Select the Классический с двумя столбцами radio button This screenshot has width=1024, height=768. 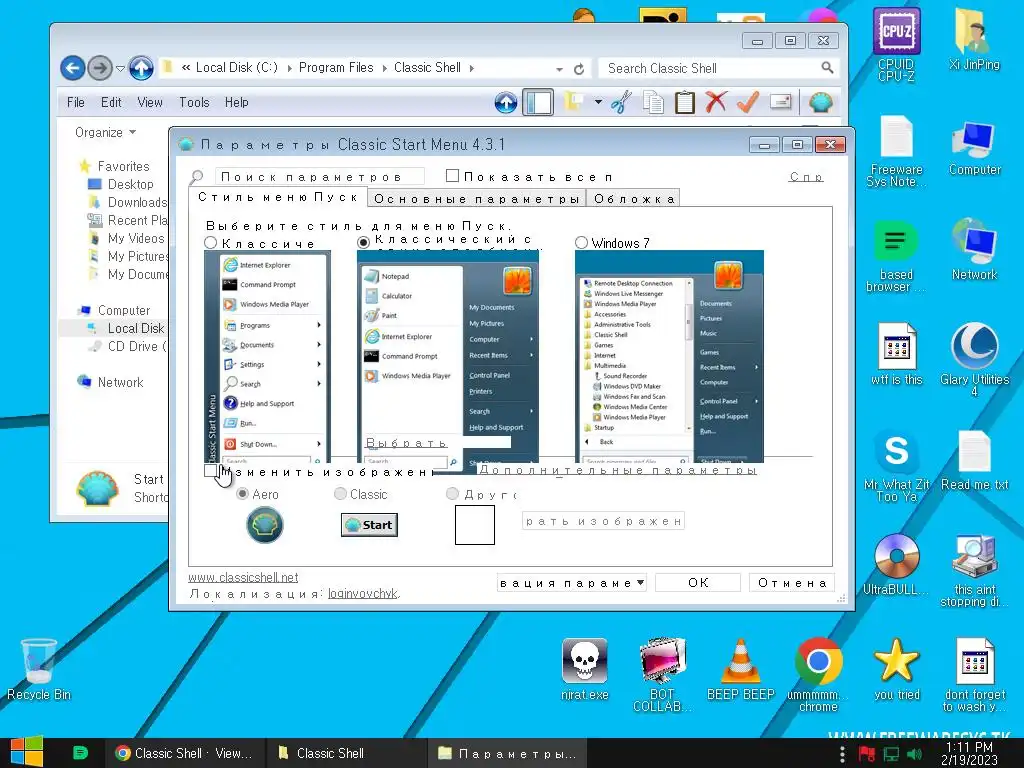click(x=364, y=242)
